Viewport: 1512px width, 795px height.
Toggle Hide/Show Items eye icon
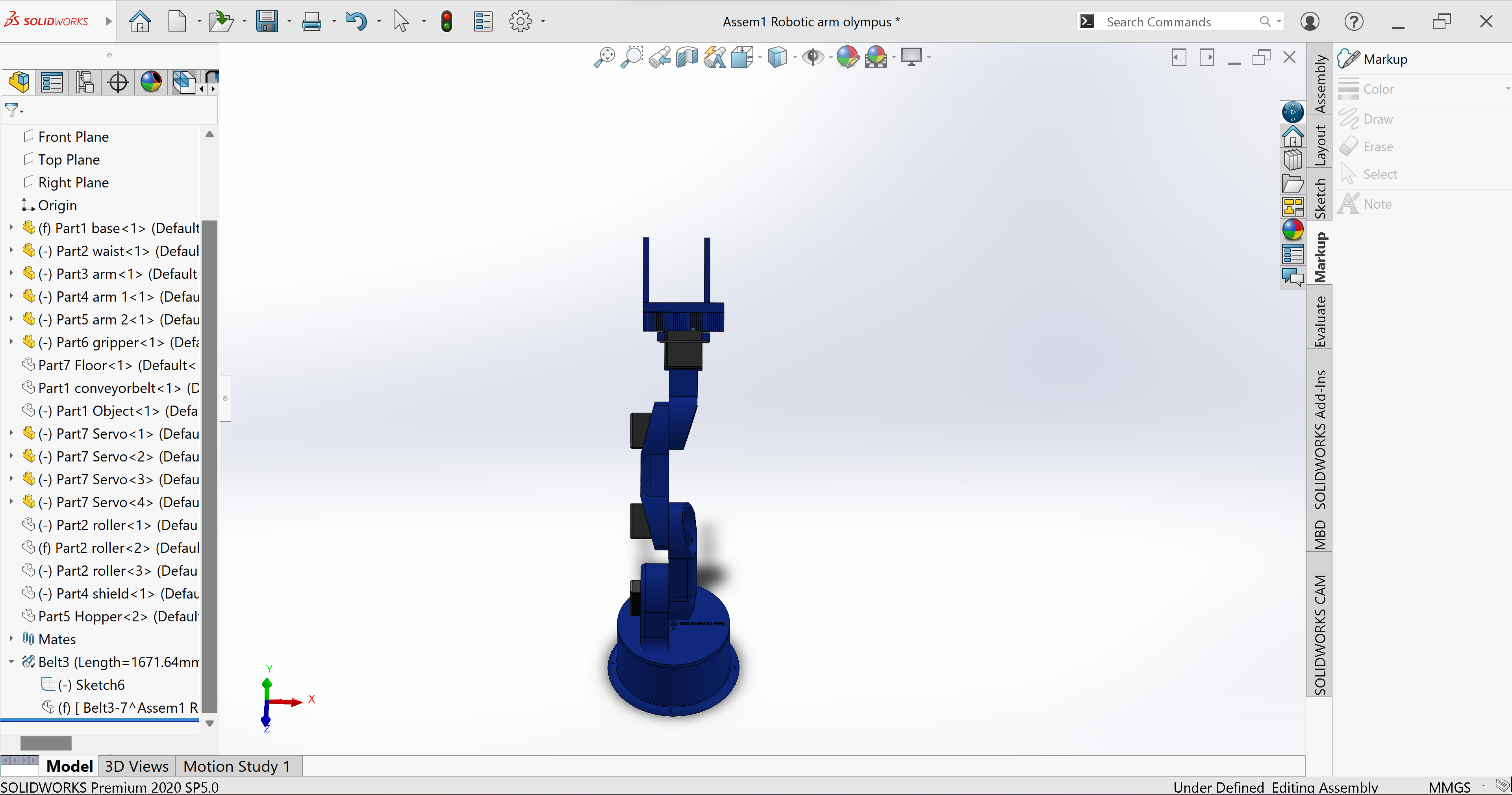pos(813,57)
